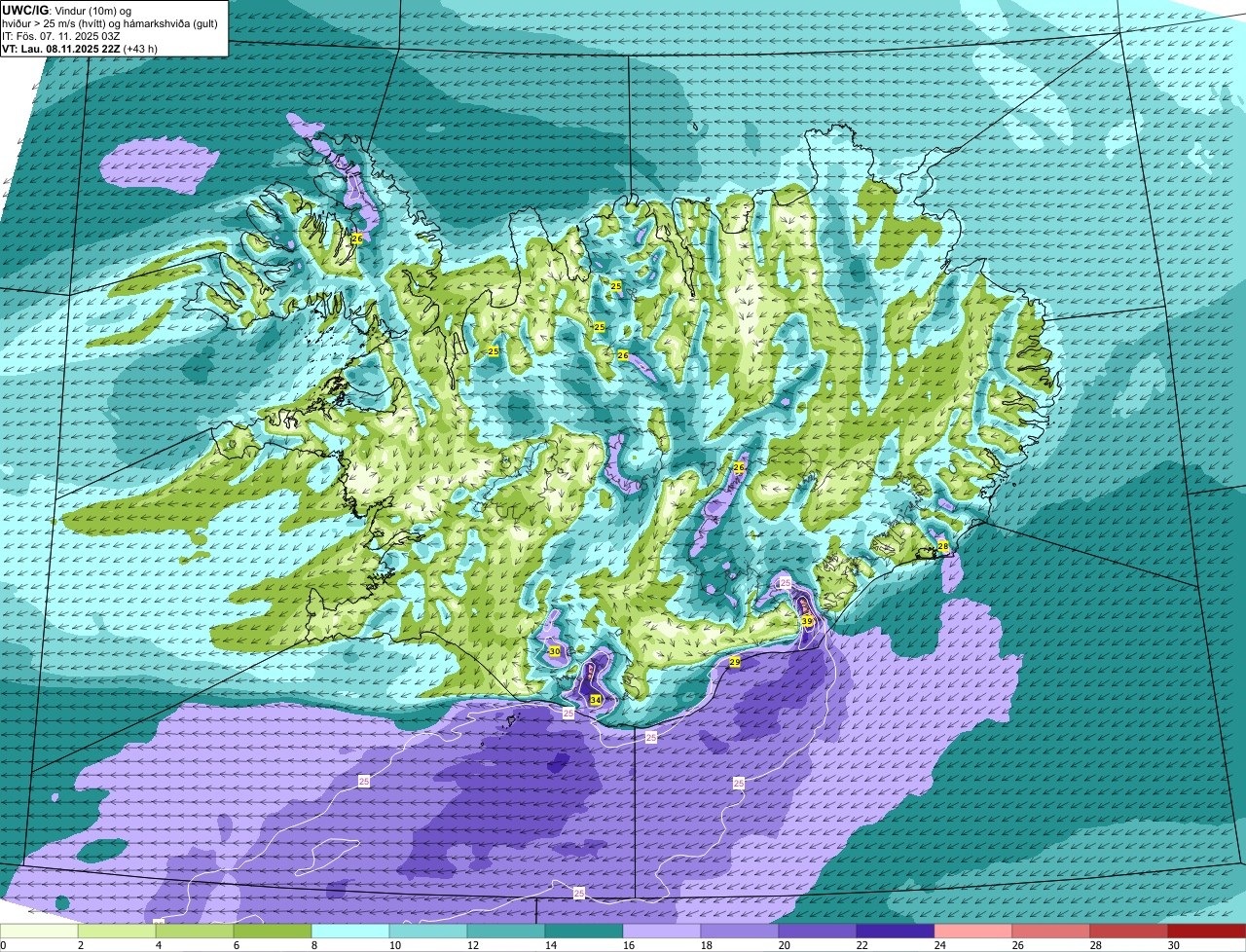This screenshot has height=952, width=1246.
Task: Click the yellow gust label 34
Action: click(595, 700)
